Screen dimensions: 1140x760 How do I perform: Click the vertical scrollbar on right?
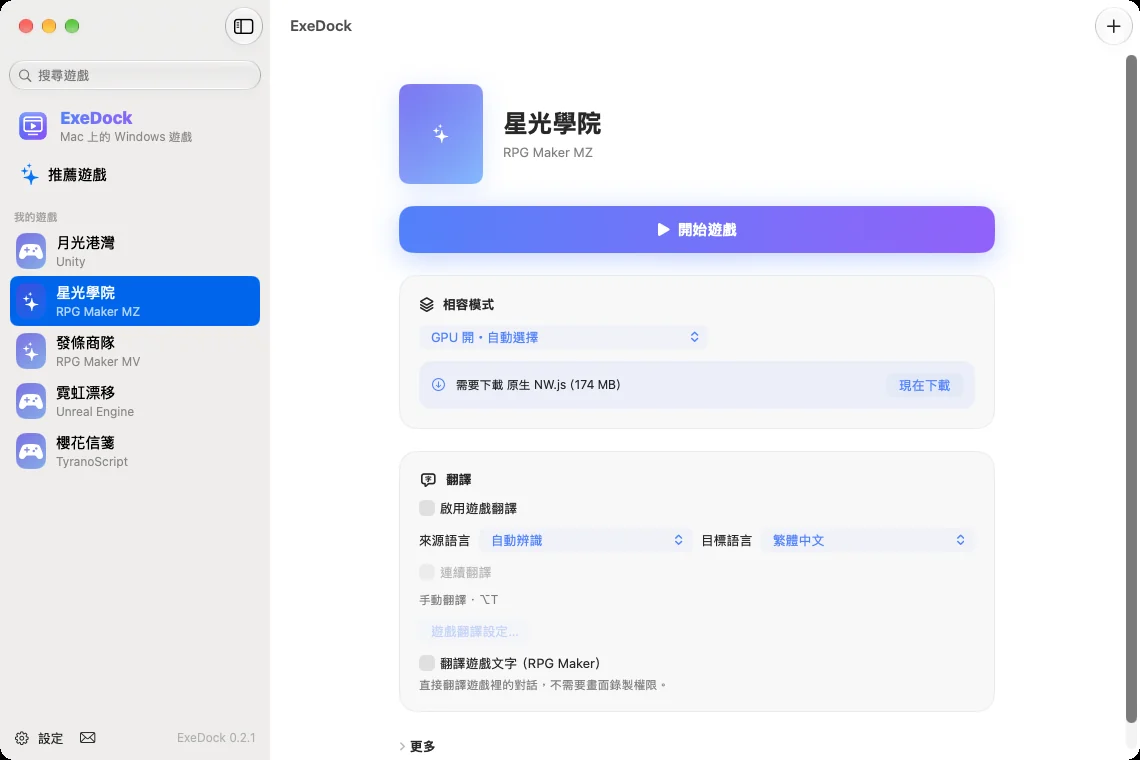[1131, 389]
